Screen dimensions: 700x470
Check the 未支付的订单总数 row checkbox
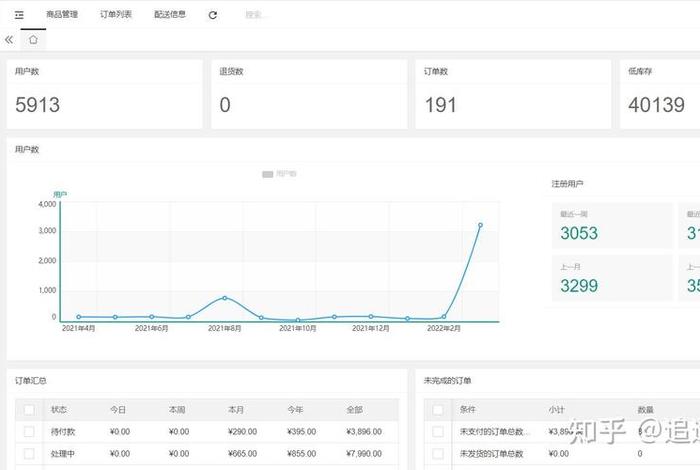tap(437, 432)
